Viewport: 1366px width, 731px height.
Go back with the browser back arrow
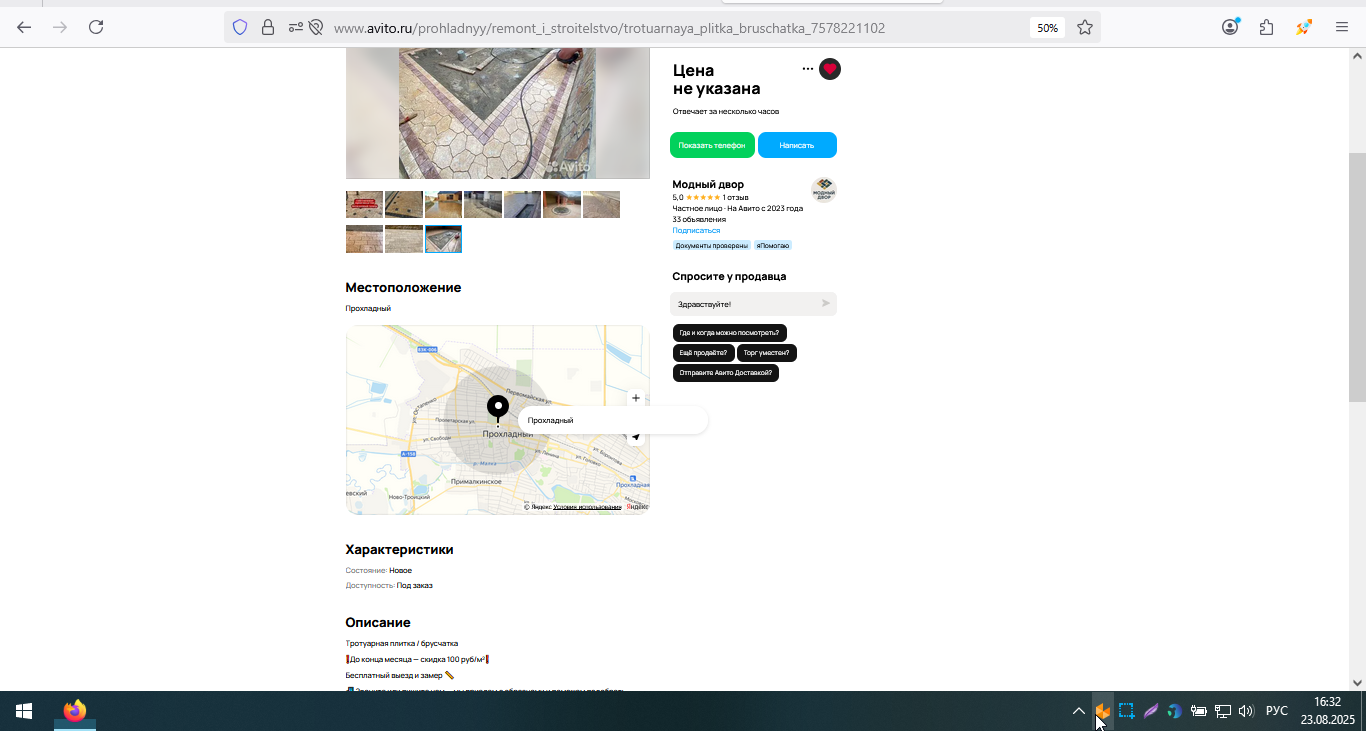(24, 27)
